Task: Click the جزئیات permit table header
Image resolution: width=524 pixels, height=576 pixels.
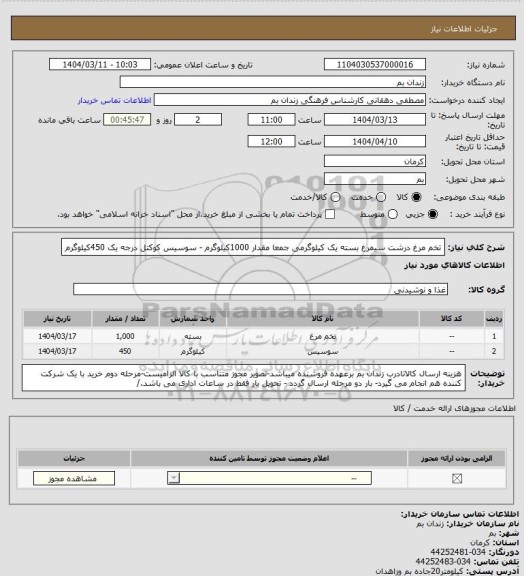Action: pyautogui.click(x=74, y=458)
